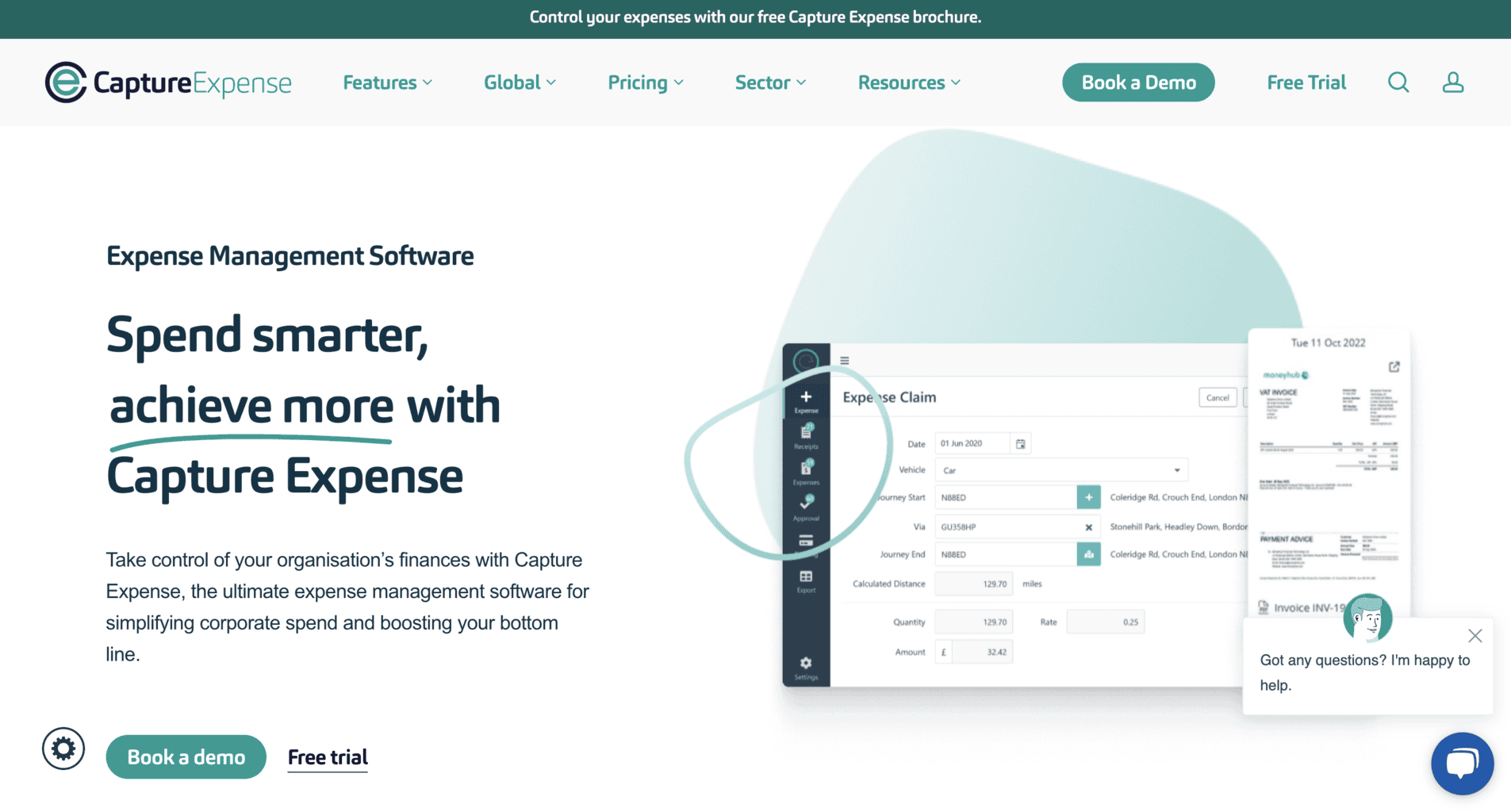
Task: Open Settings at the sidebar bottom
Action: point(806,666)
